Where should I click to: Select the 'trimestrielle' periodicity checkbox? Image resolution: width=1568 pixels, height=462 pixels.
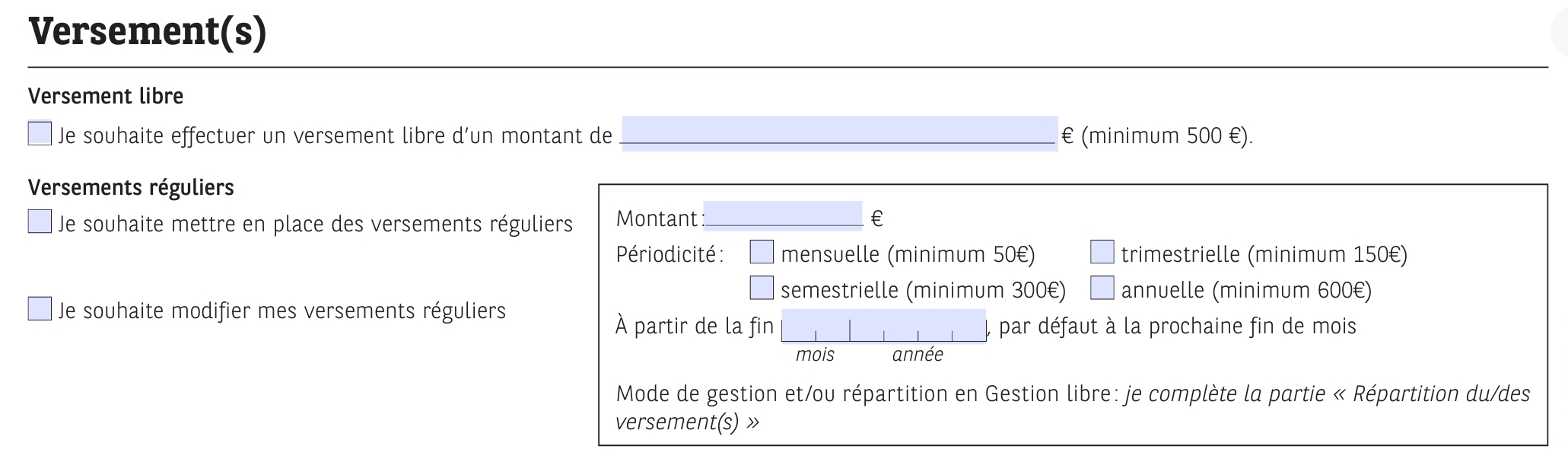(1102, 252)
